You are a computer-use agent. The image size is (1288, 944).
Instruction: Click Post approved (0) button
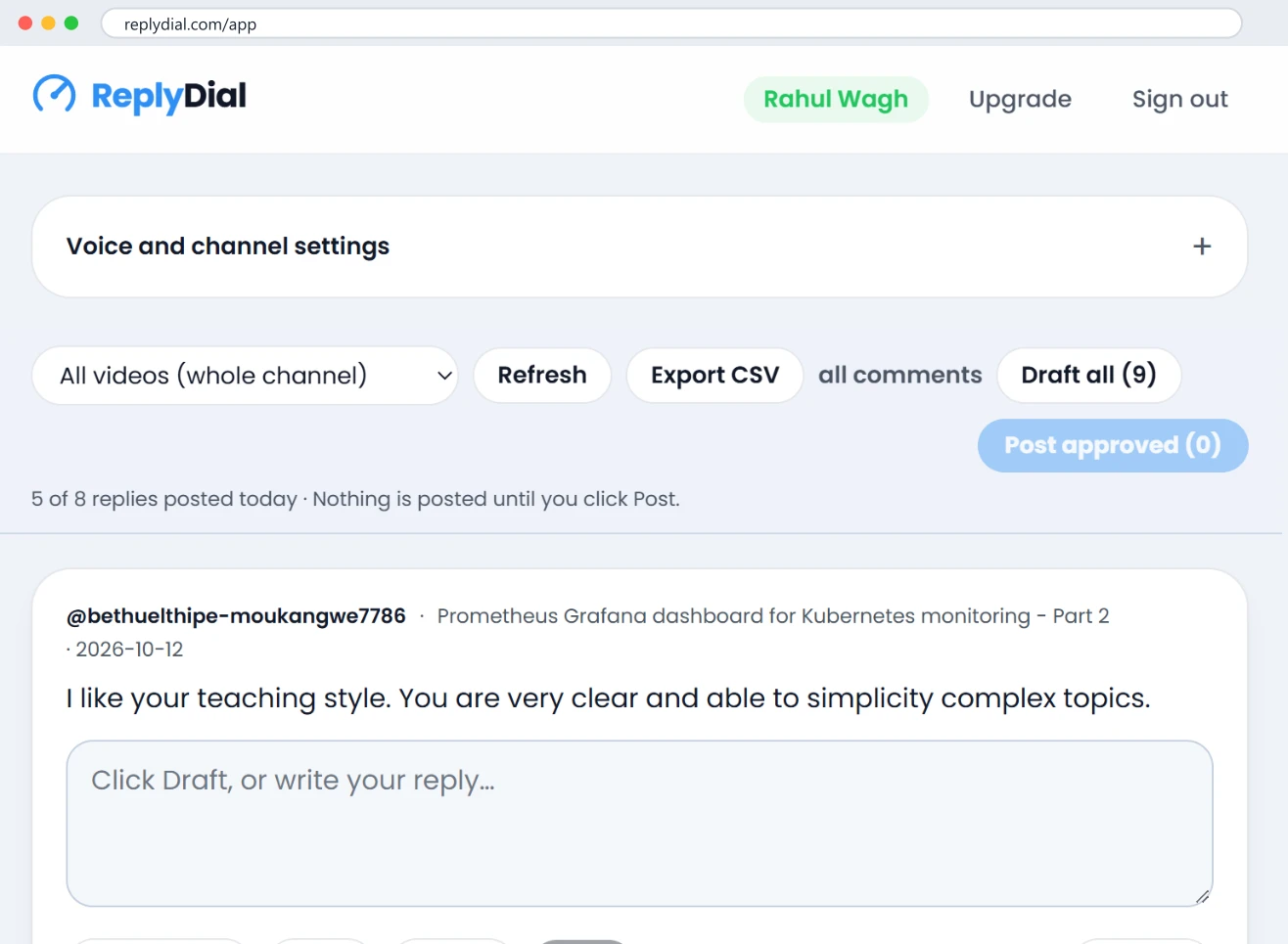click(x=1113, y=446)
